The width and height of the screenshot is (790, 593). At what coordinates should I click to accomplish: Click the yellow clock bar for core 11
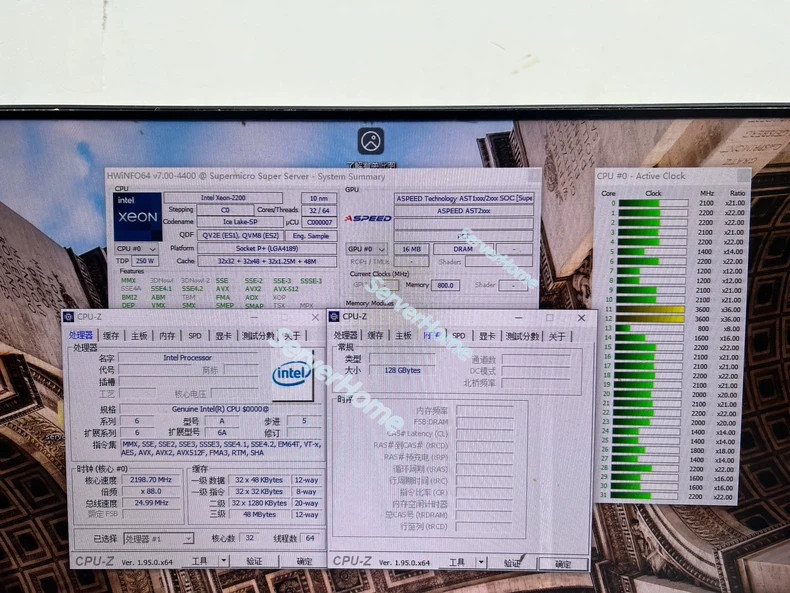pos(650,309)
